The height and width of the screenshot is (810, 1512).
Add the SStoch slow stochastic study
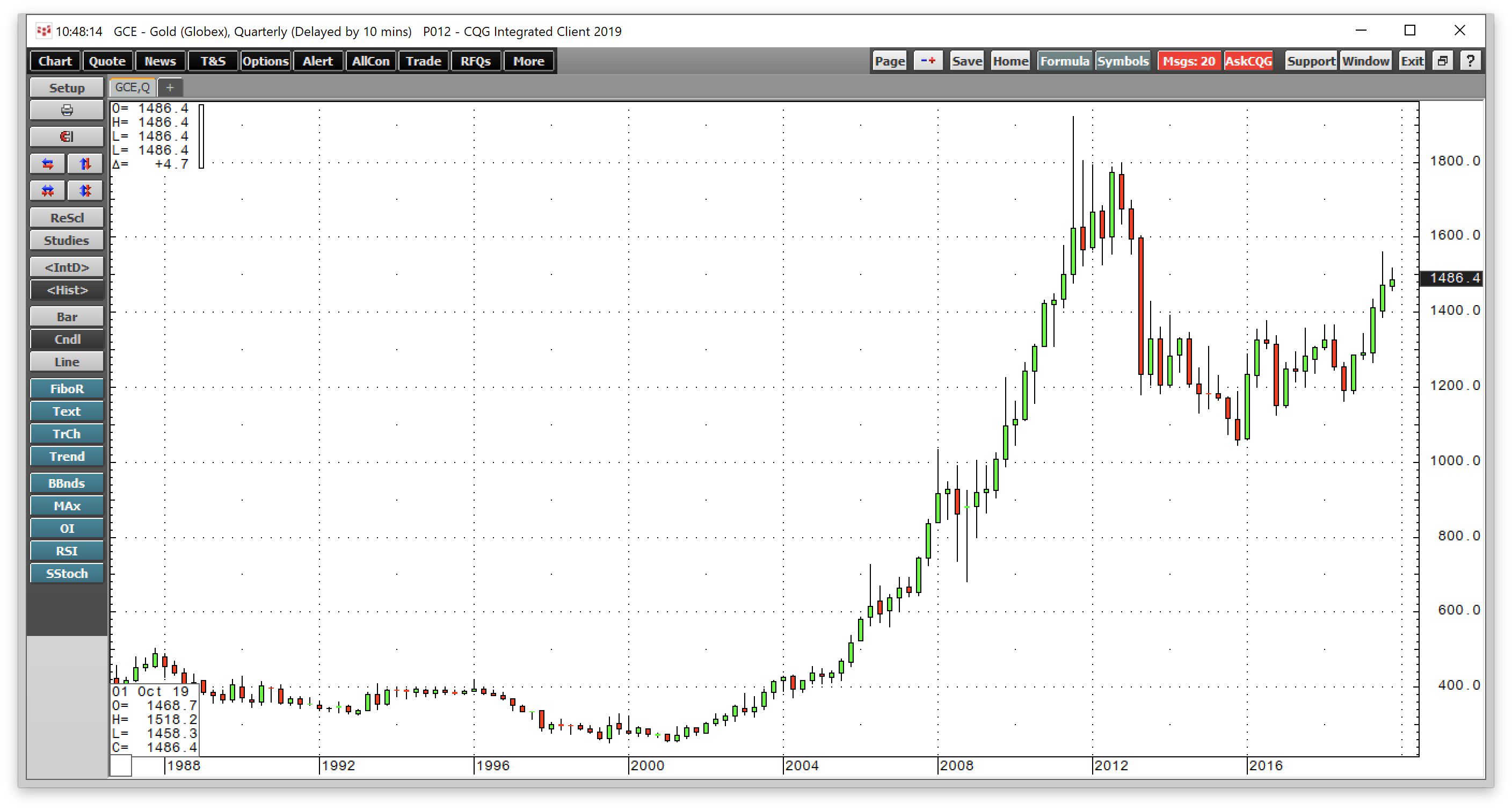[x=67, y=573]
